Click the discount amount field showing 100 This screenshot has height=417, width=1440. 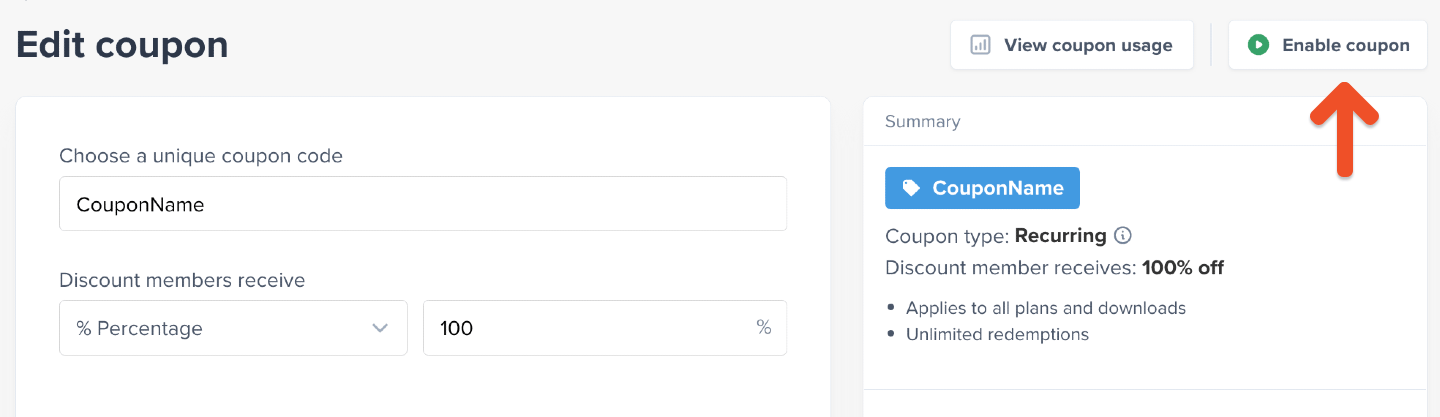pyautogui.click(x=590, y=328)
